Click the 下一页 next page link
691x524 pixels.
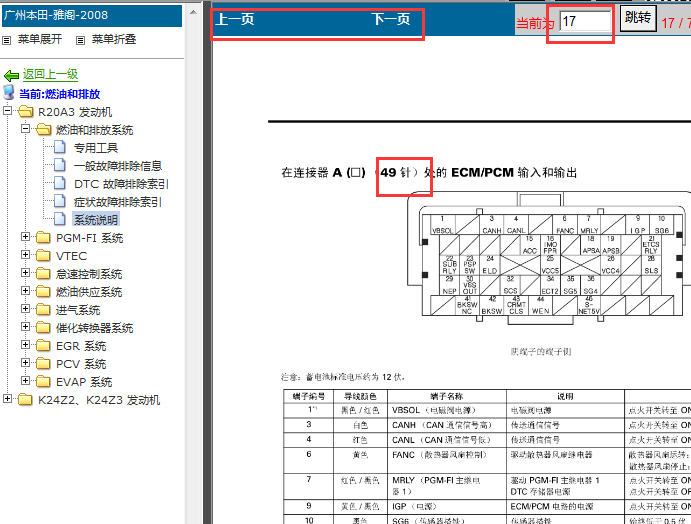pyautogui.click(x=390, y=19)
